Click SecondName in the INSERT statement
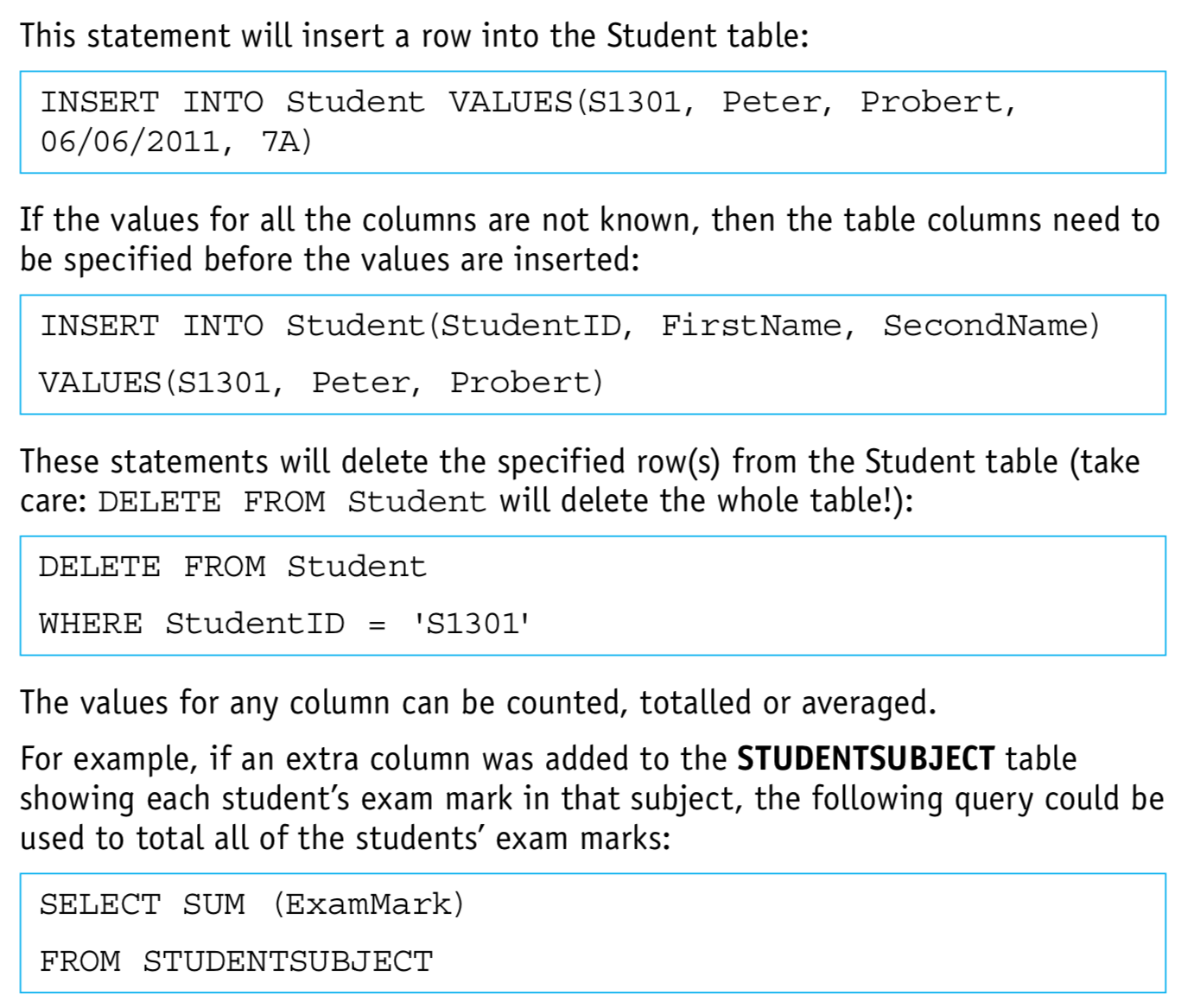The image size is (1181, 1008). tap(986, 326)
